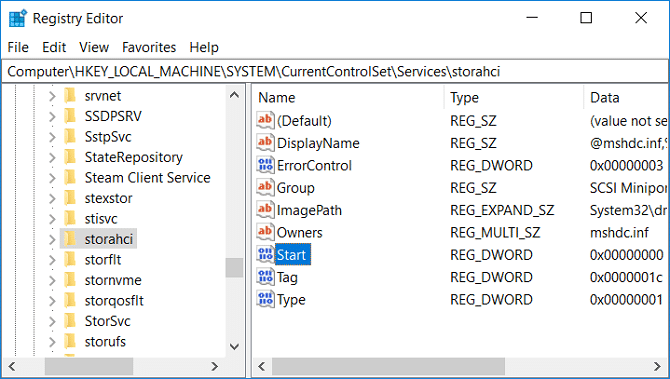This screenshot has width=670, height=379.
Task: Select the storflt tree key label
Action: coord(103,260)
